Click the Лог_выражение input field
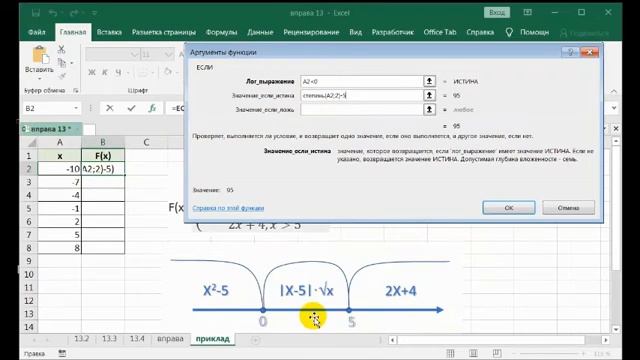The width and height of the screenshot is (640, 360). pyautogui.click(x=362, y=81)
